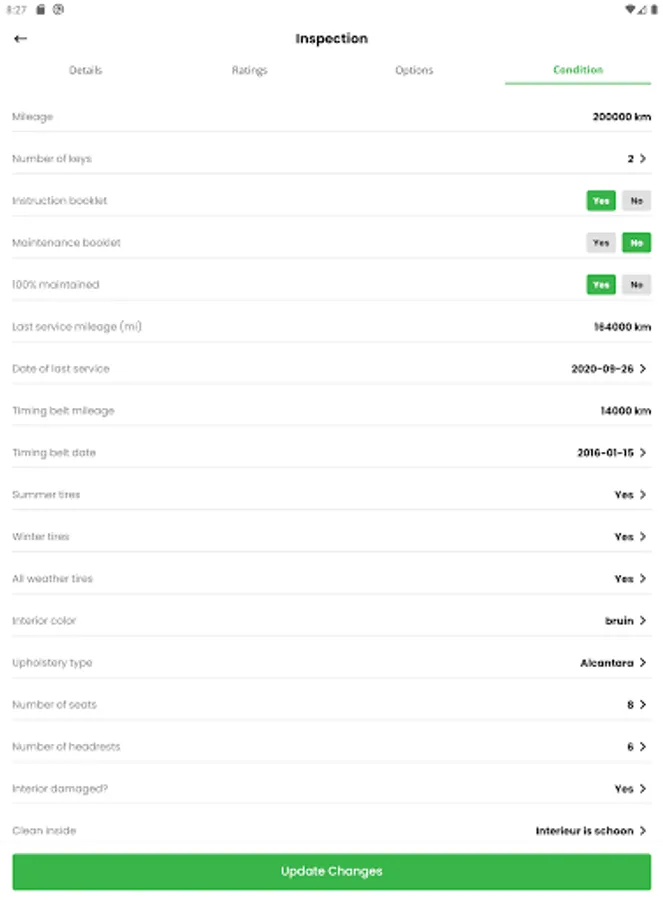This screenshot has height=900, width=663.
Task: Tap the battery status icon
Action: pos(654,9)
